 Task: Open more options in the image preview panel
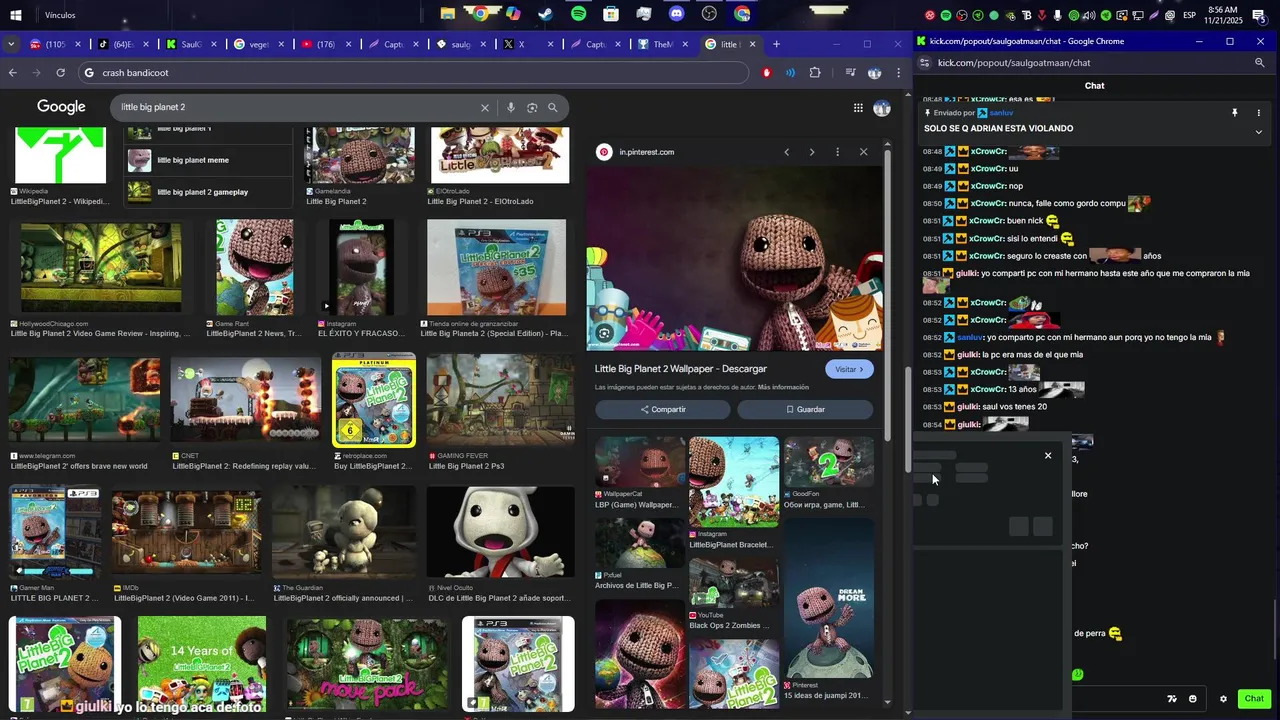click(x=838, y=152)
